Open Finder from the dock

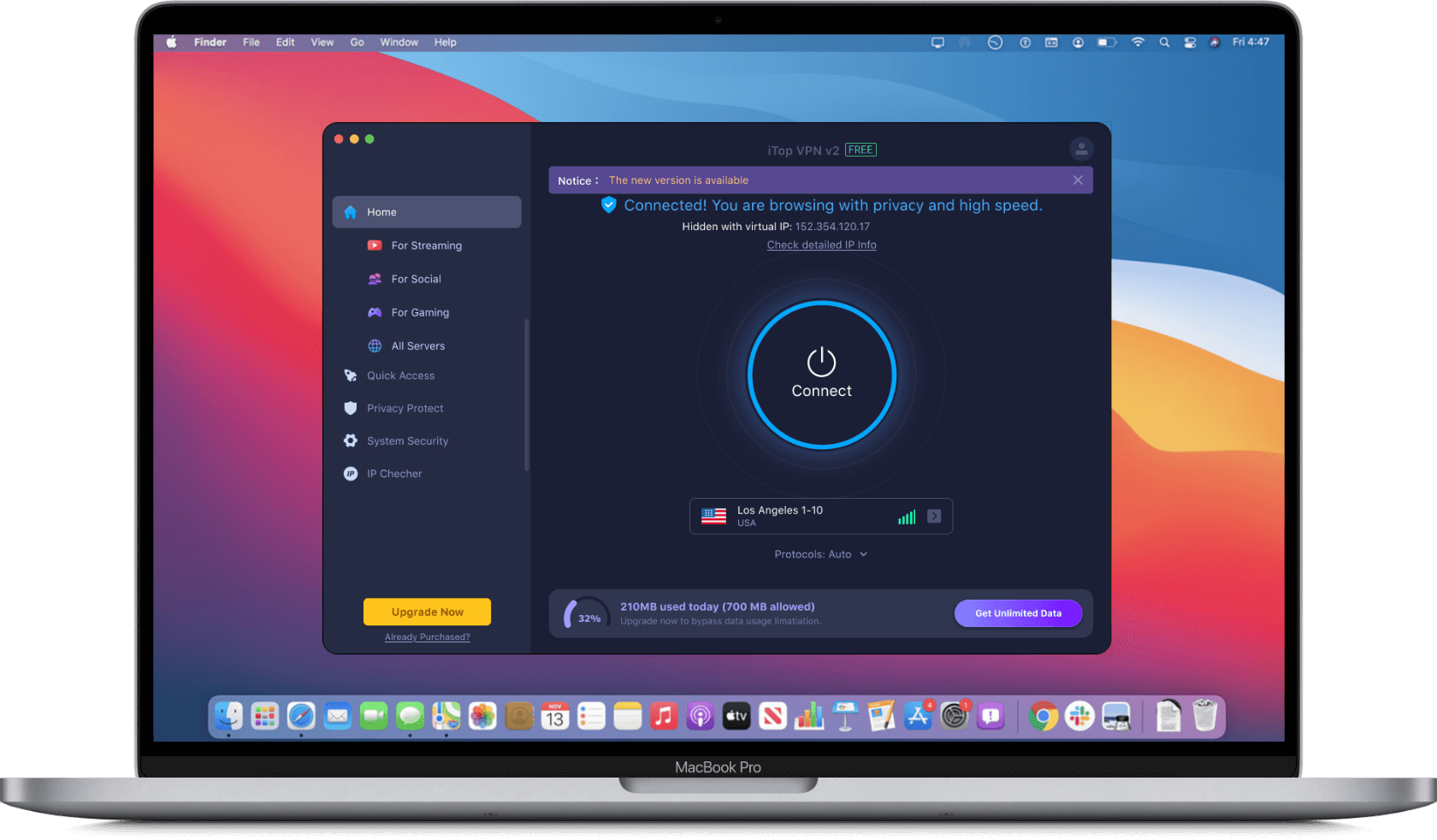coord(228,716)
